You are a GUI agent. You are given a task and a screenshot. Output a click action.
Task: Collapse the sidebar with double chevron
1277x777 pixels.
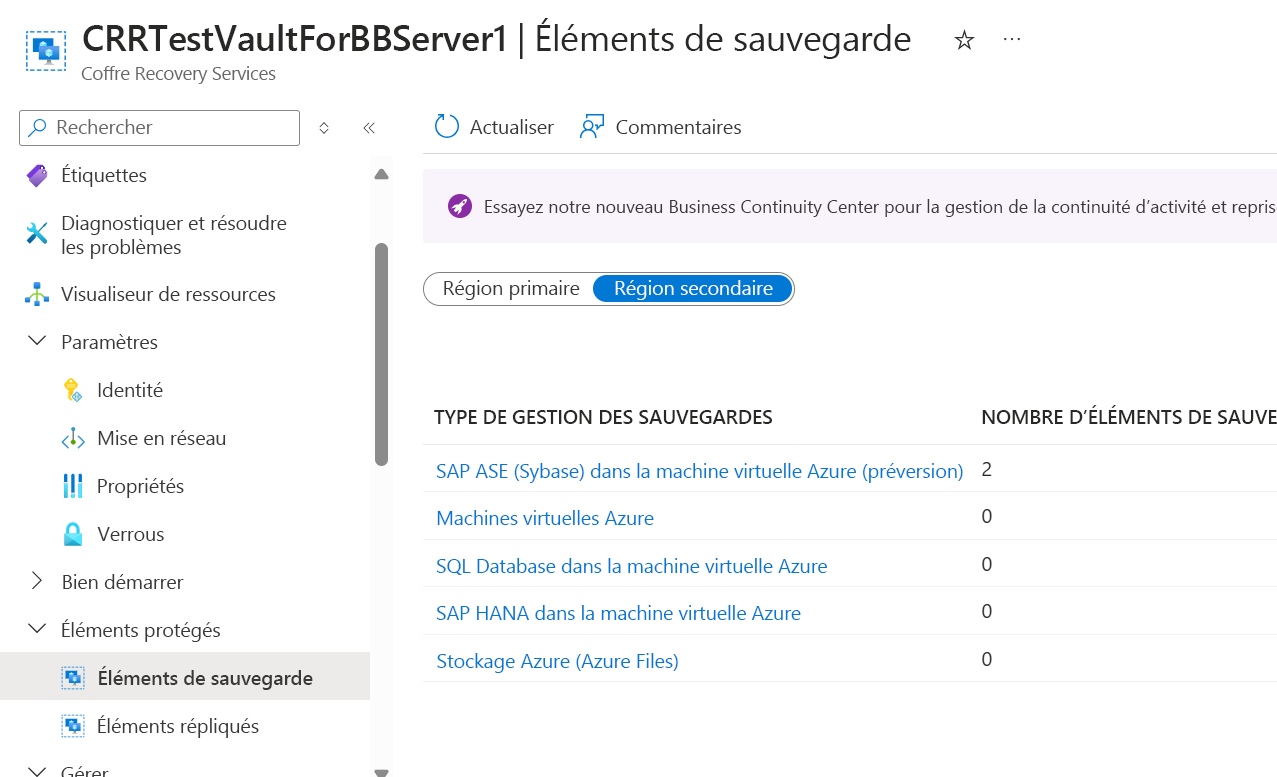(x=369, y=128)
